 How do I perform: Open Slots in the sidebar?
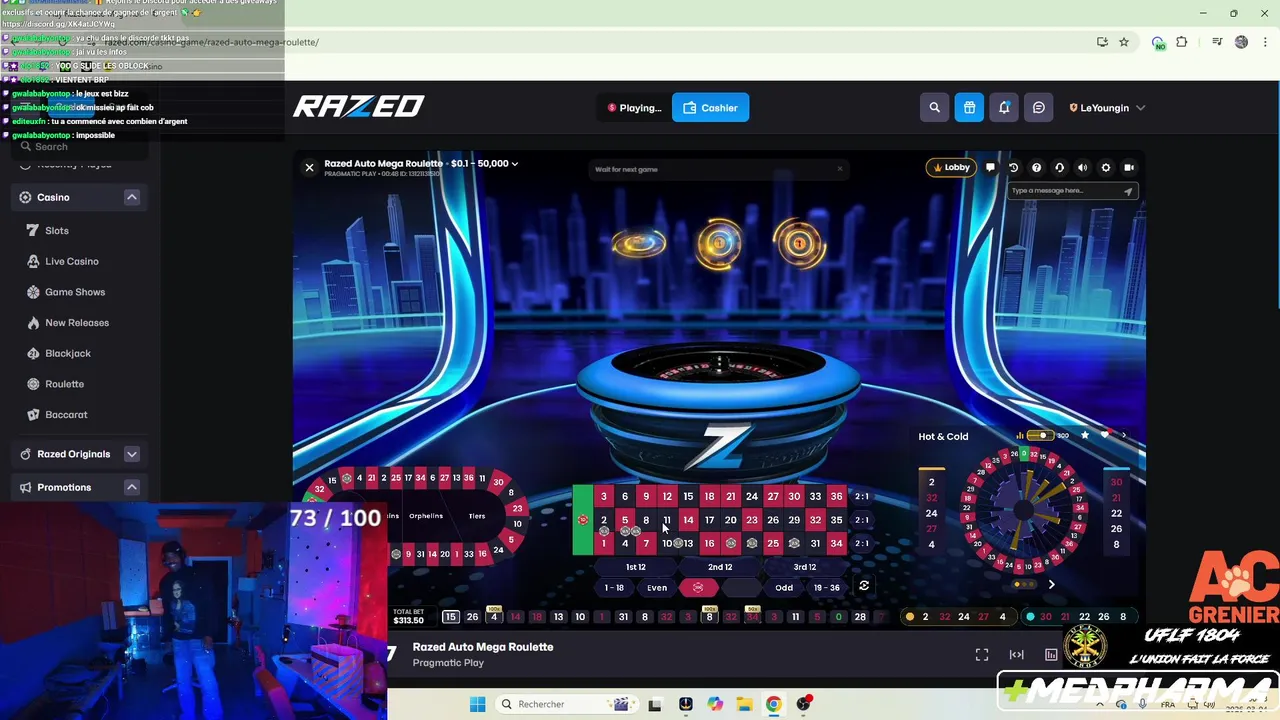tap(57, 230)
